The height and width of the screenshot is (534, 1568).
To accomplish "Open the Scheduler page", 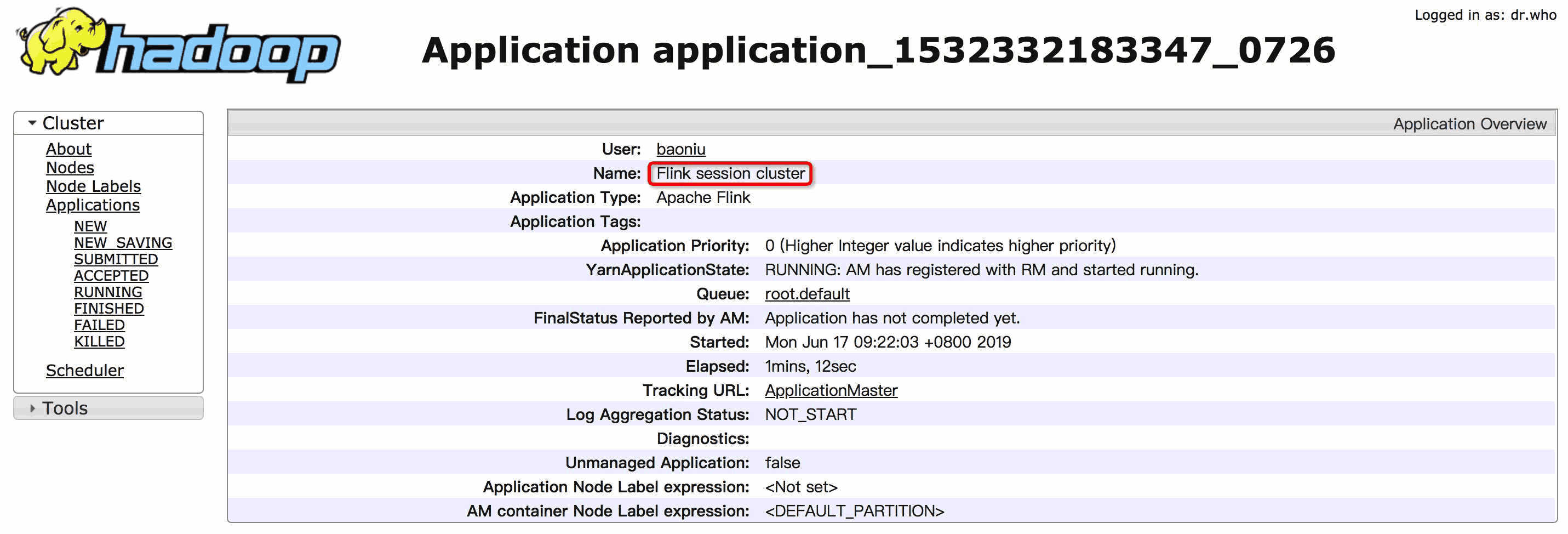I will click(x=84, y=370).
